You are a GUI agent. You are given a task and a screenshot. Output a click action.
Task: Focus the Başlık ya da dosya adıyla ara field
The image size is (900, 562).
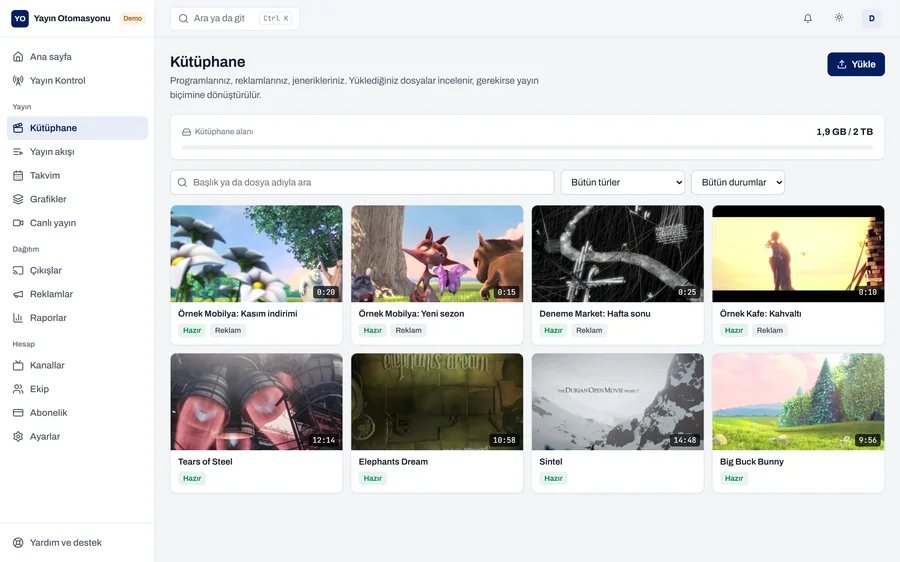click(x=362, y=182)
